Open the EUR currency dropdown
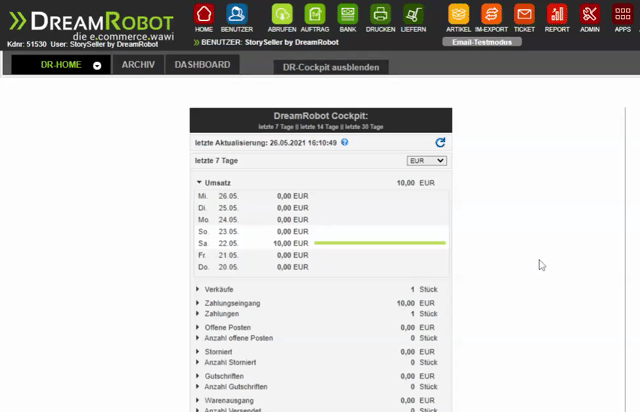The image size is (640, 412). click(427, 161)
